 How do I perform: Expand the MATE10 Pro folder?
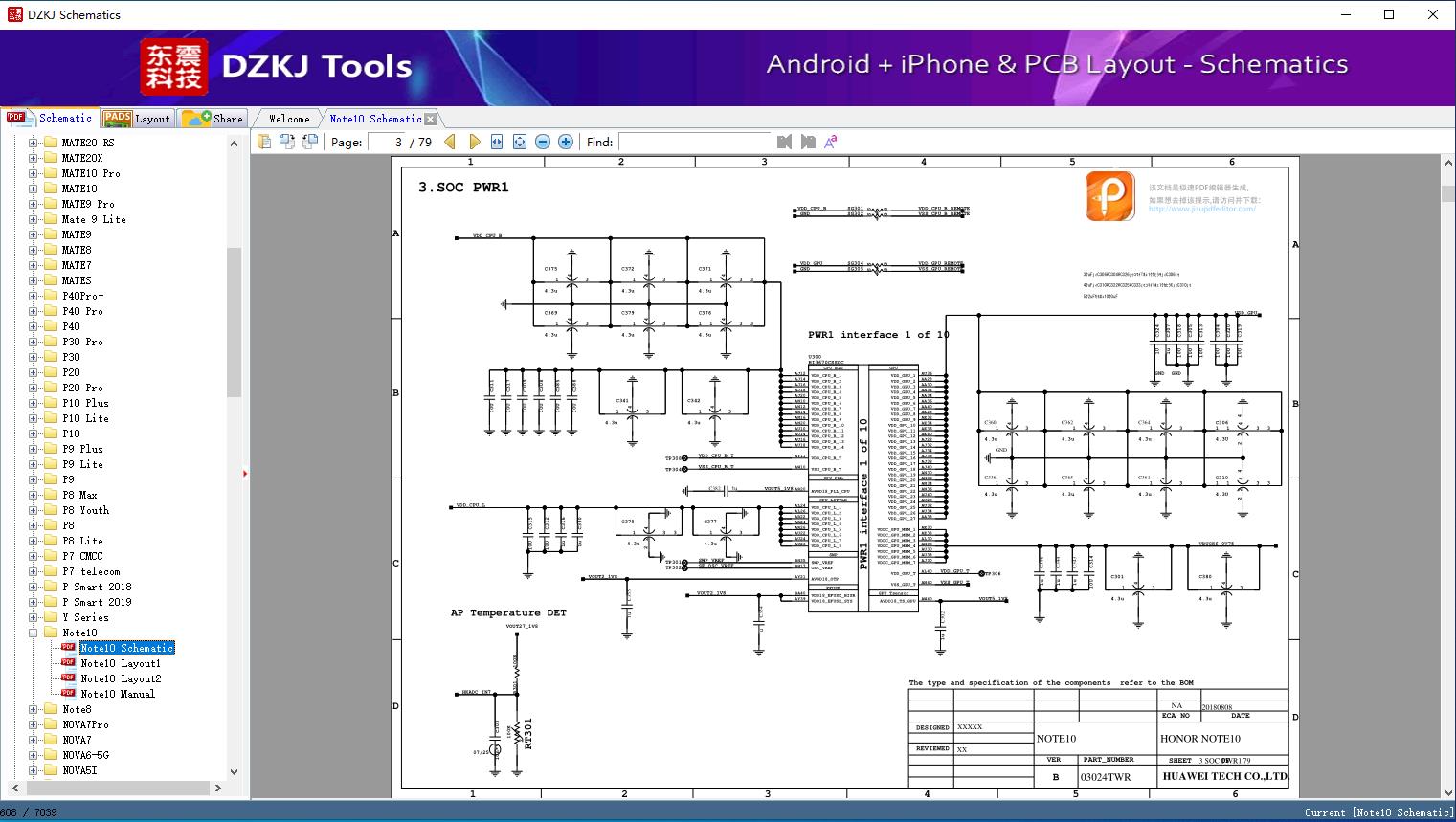pyautogui.click(x=34, y=173)
